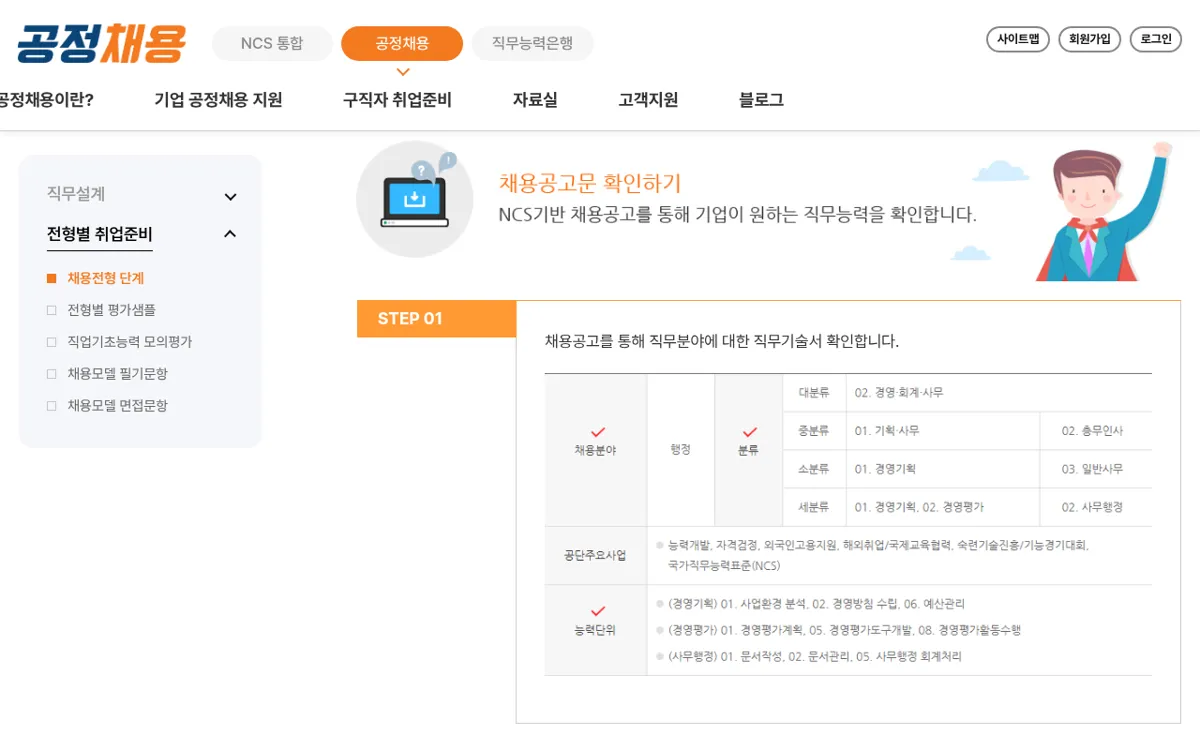
Task: Select 채용전형 단계 in the sidebar
Action: click(x=106, y=278)
